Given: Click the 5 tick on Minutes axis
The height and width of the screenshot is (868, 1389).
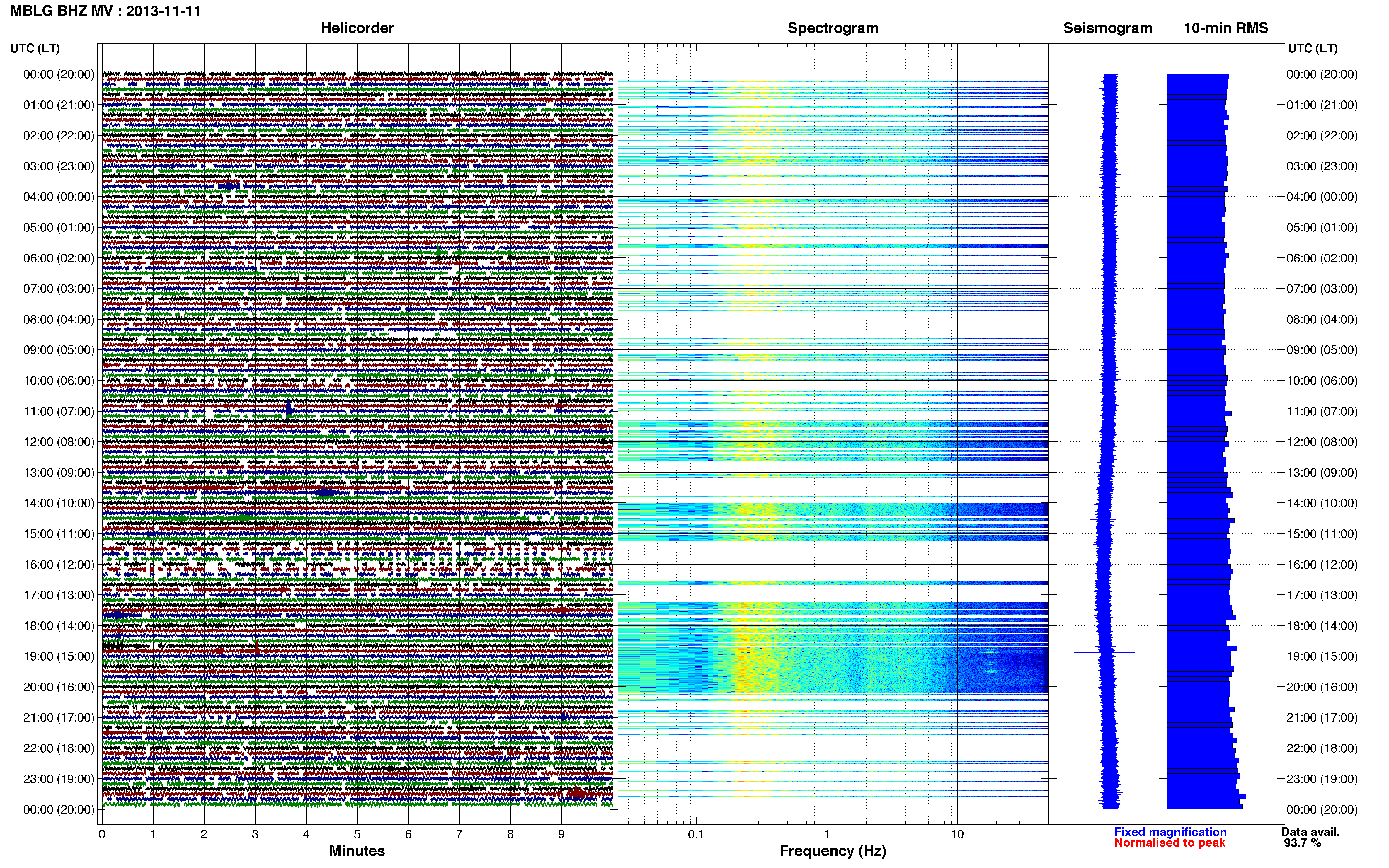Looking at the screenshot, I should (357, 834).
